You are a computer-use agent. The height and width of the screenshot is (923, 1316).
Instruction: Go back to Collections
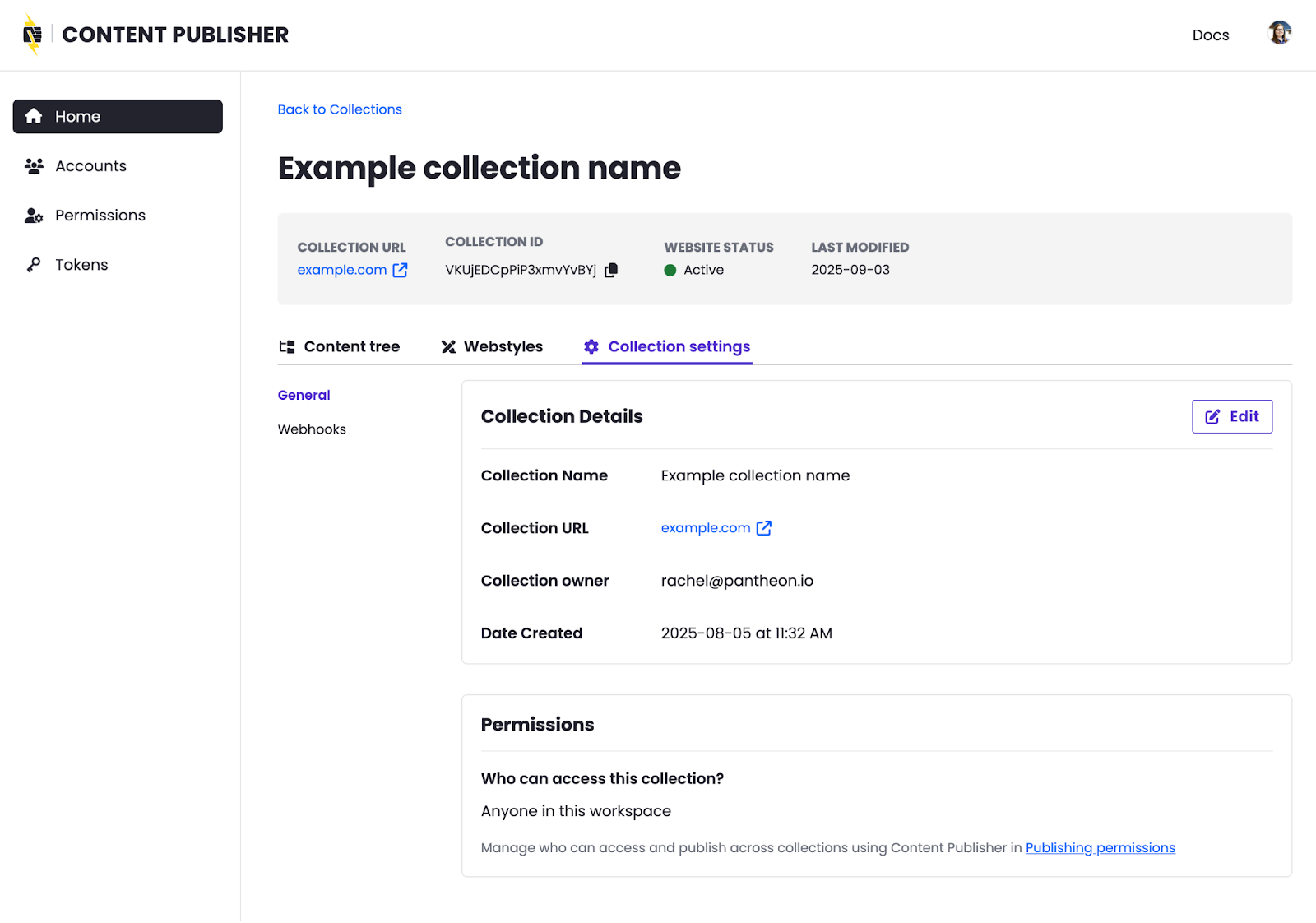tap(340, 109)
